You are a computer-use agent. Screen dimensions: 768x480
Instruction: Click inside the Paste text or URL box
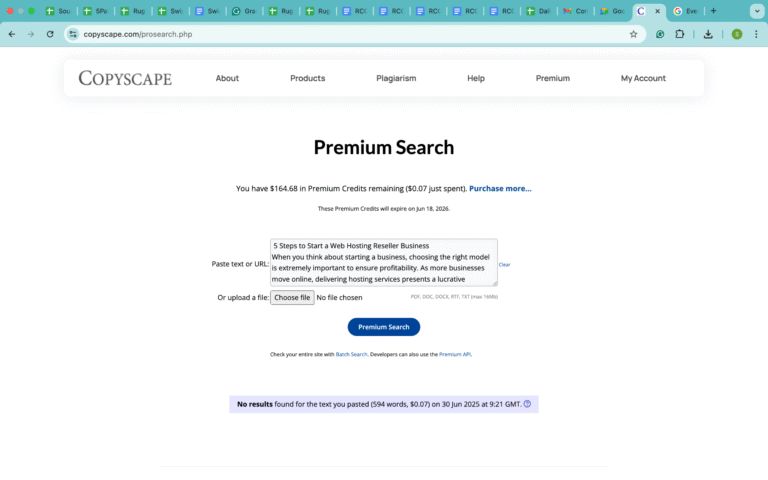pos(383,262)
